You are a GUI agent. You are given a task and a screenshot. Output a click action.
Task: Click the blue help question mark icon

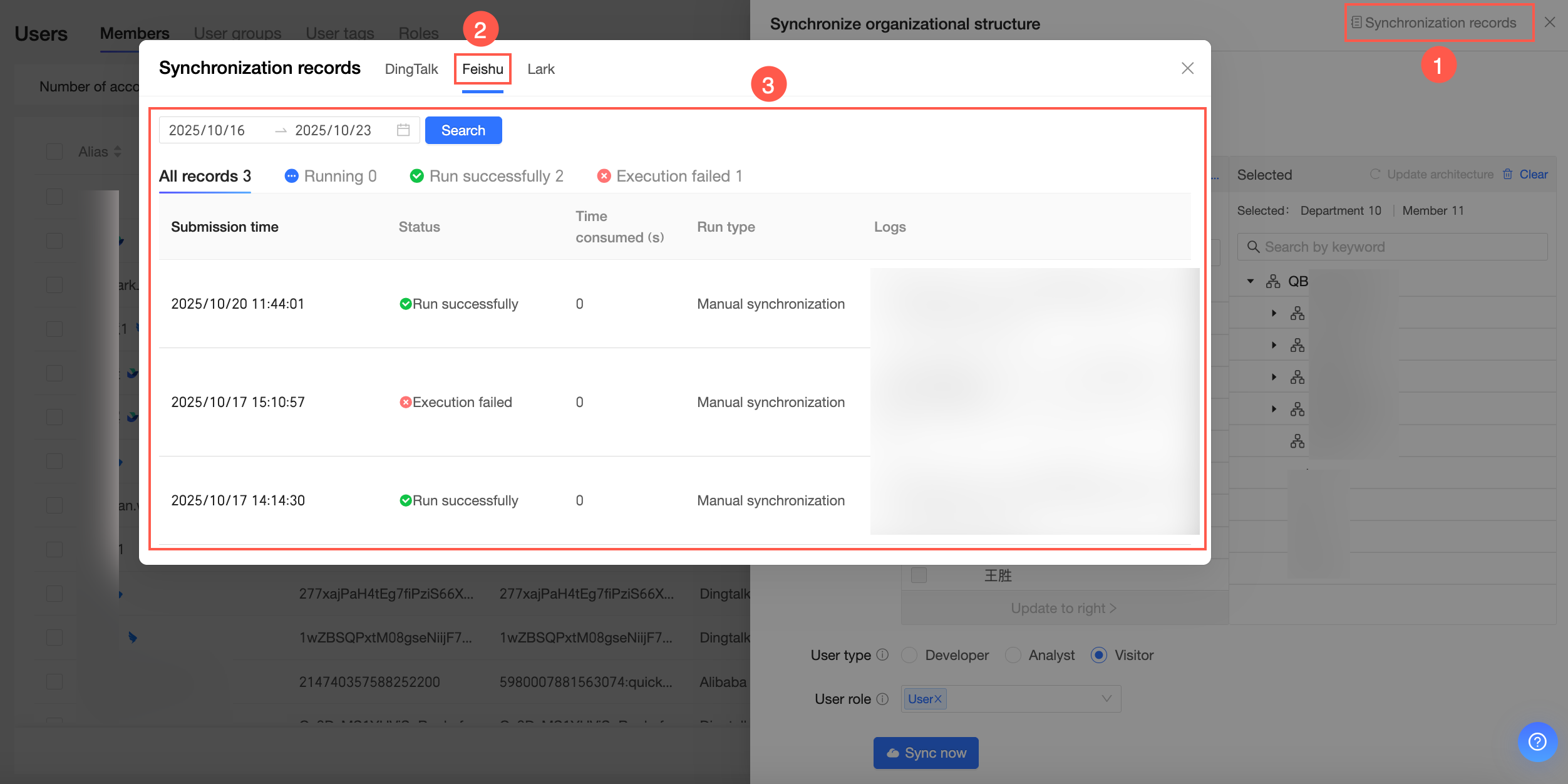click(1537, 742)
